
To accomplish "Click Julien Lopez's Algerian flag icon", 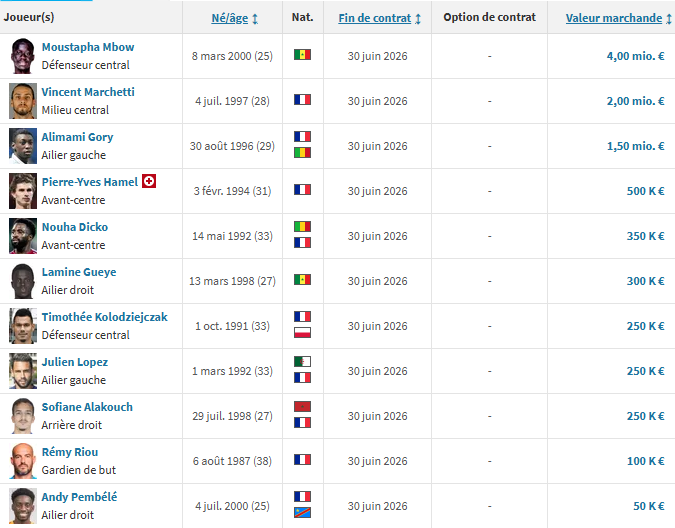I will pyautogui.click(x=303, y=362).
